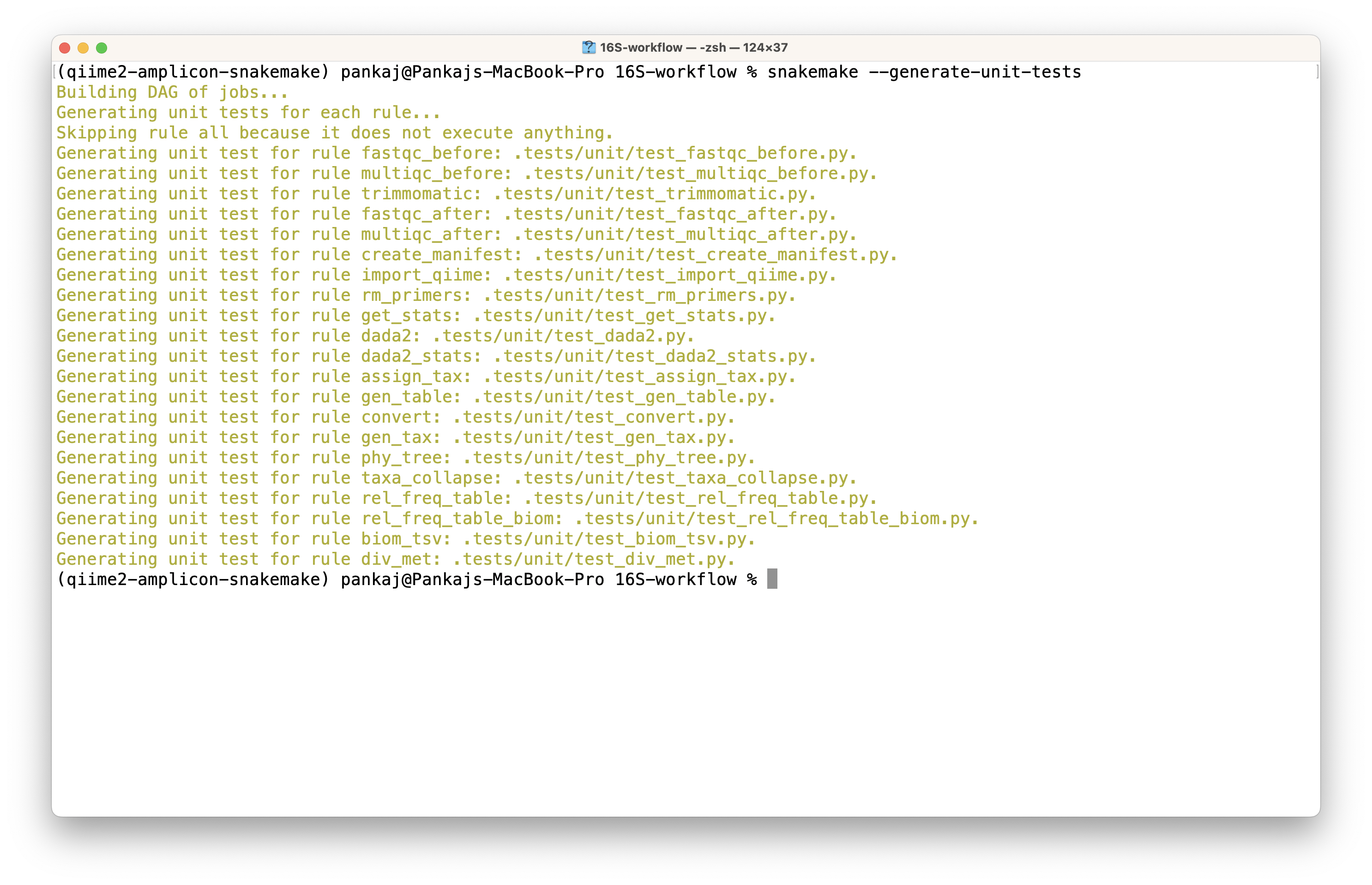Viewport: 1372px width, 885px height.
Task: Click the taxa_collapse unit test line
Action: (457, 478)
